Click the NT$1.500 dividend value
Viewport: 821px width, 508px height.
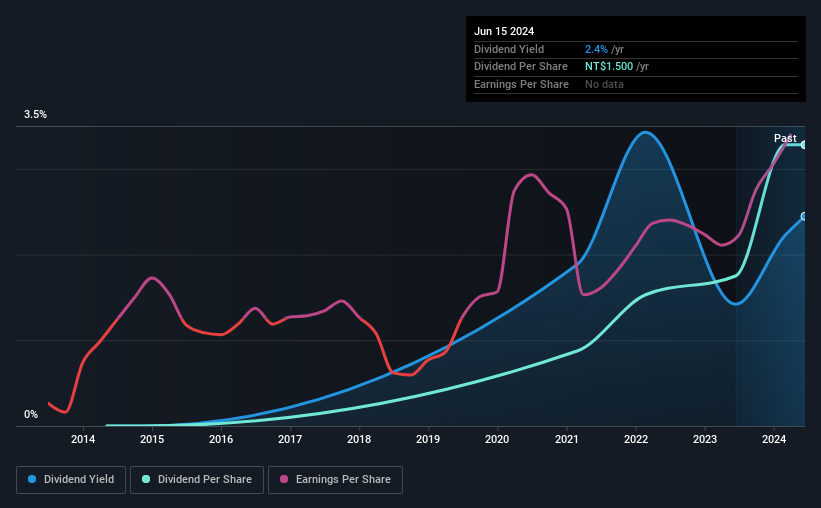[609, 67]
